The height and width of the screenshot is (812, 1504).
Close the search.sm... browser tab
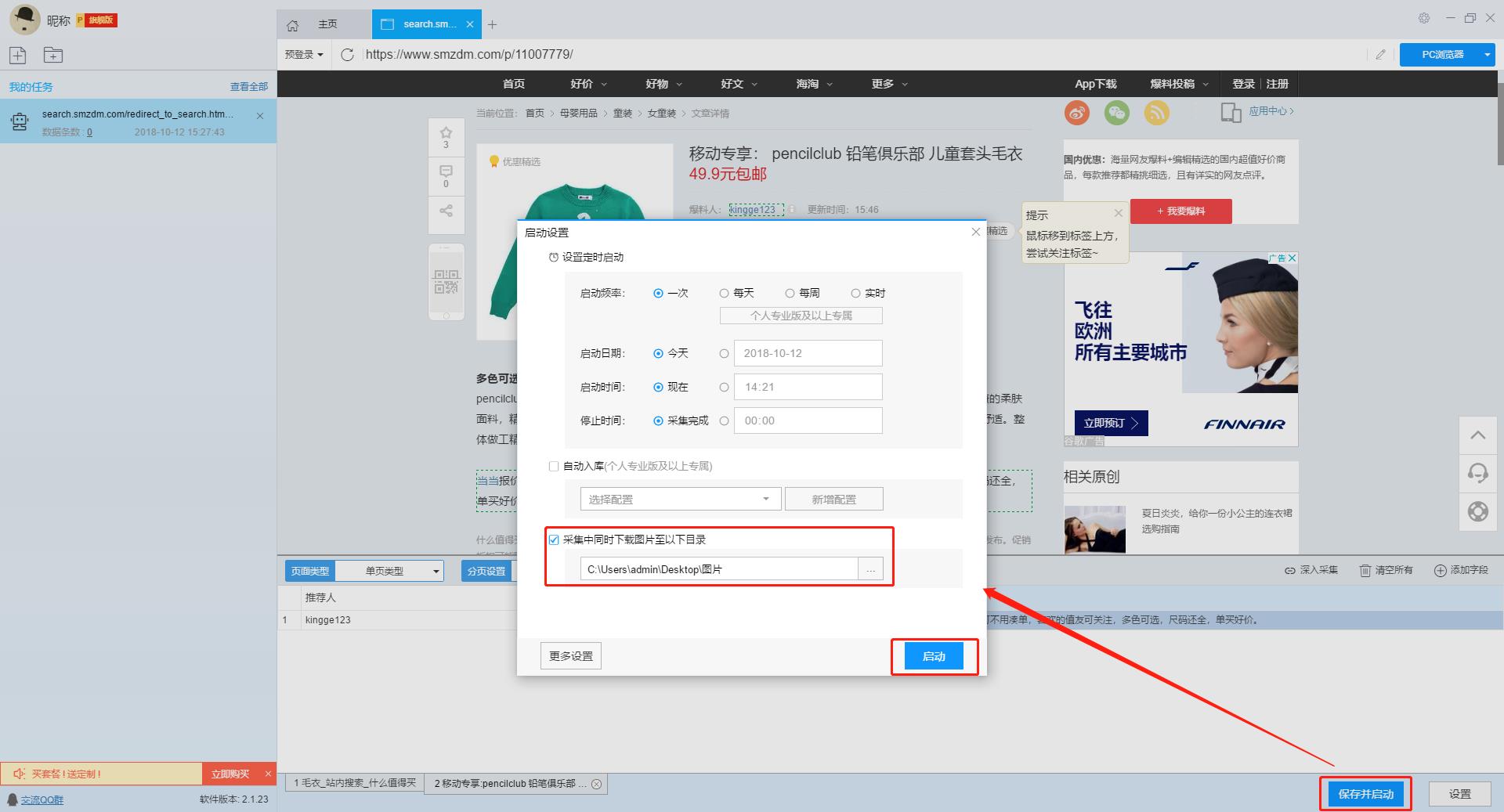[470, 24]
